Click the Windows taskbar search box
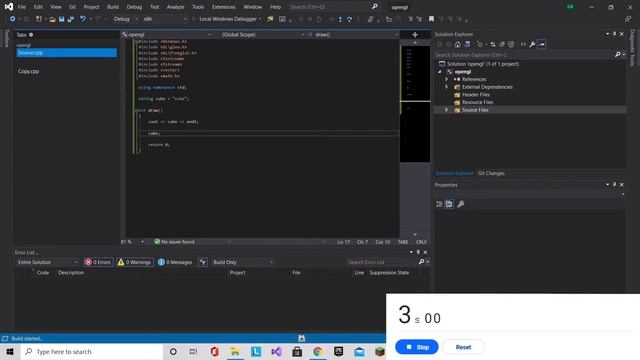Image resolution: width=640 pixels, height=360 pixels. pyautogui.click(x=91, y=351)
